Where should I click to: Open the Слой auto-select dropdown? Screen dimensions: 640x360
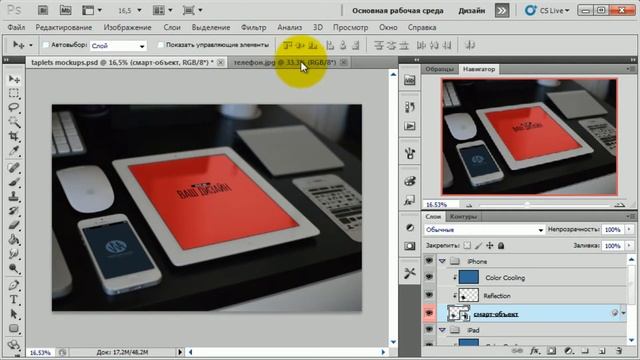pyautogui.click(x=118, y=46)
